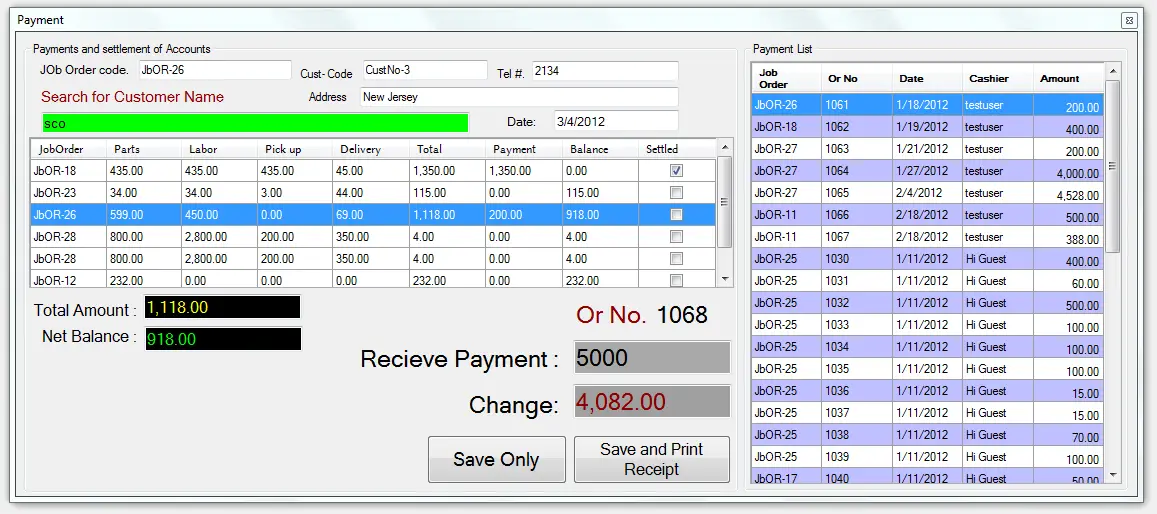
Task: Click Save Only button
Action: tap(497, 459)
